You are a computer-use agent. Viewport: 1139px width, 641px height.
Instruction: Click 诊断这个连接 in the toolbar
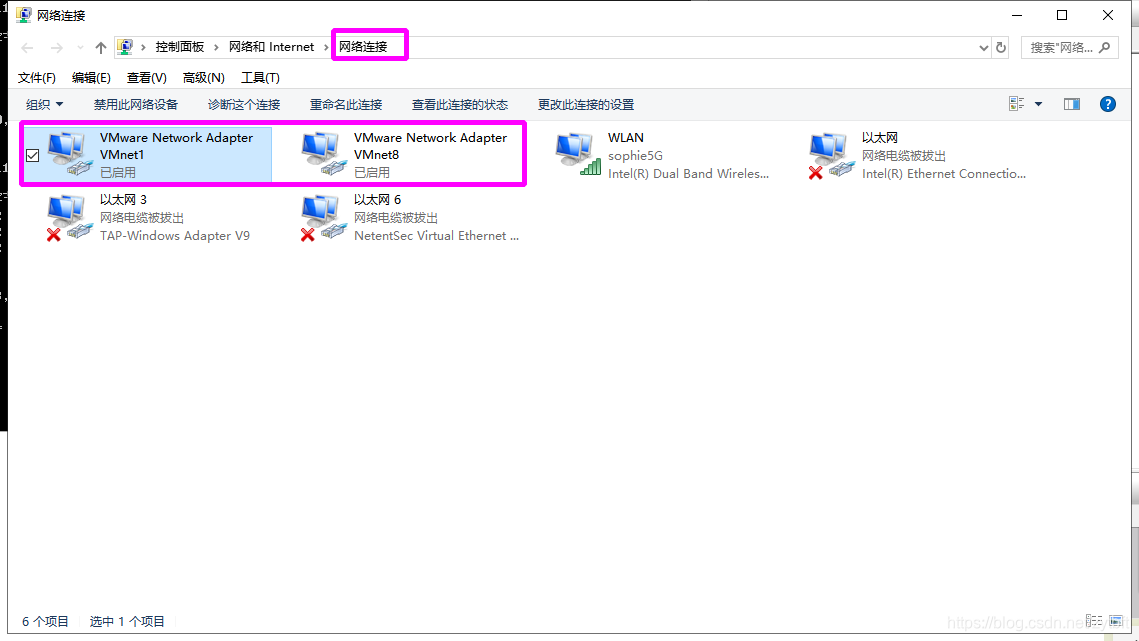click(244, 105)
